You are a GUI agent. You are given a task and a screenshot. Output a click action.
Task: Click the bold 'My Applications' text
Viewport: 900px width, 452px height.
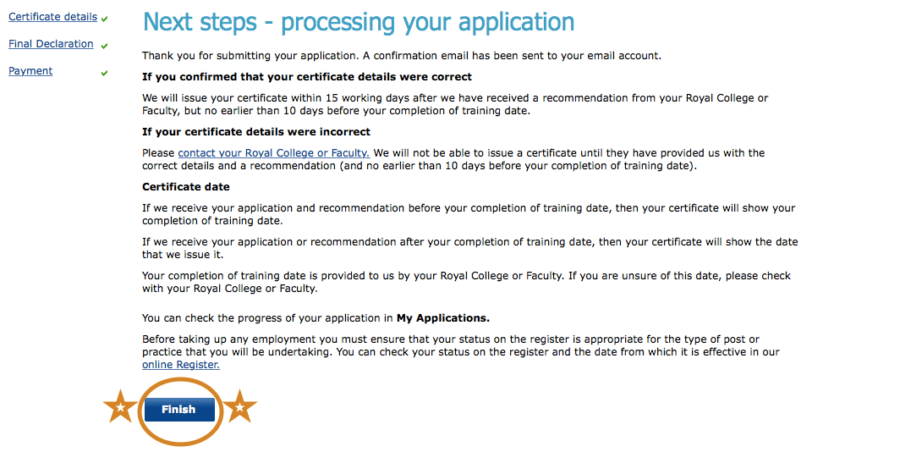(x=443, y=318)
